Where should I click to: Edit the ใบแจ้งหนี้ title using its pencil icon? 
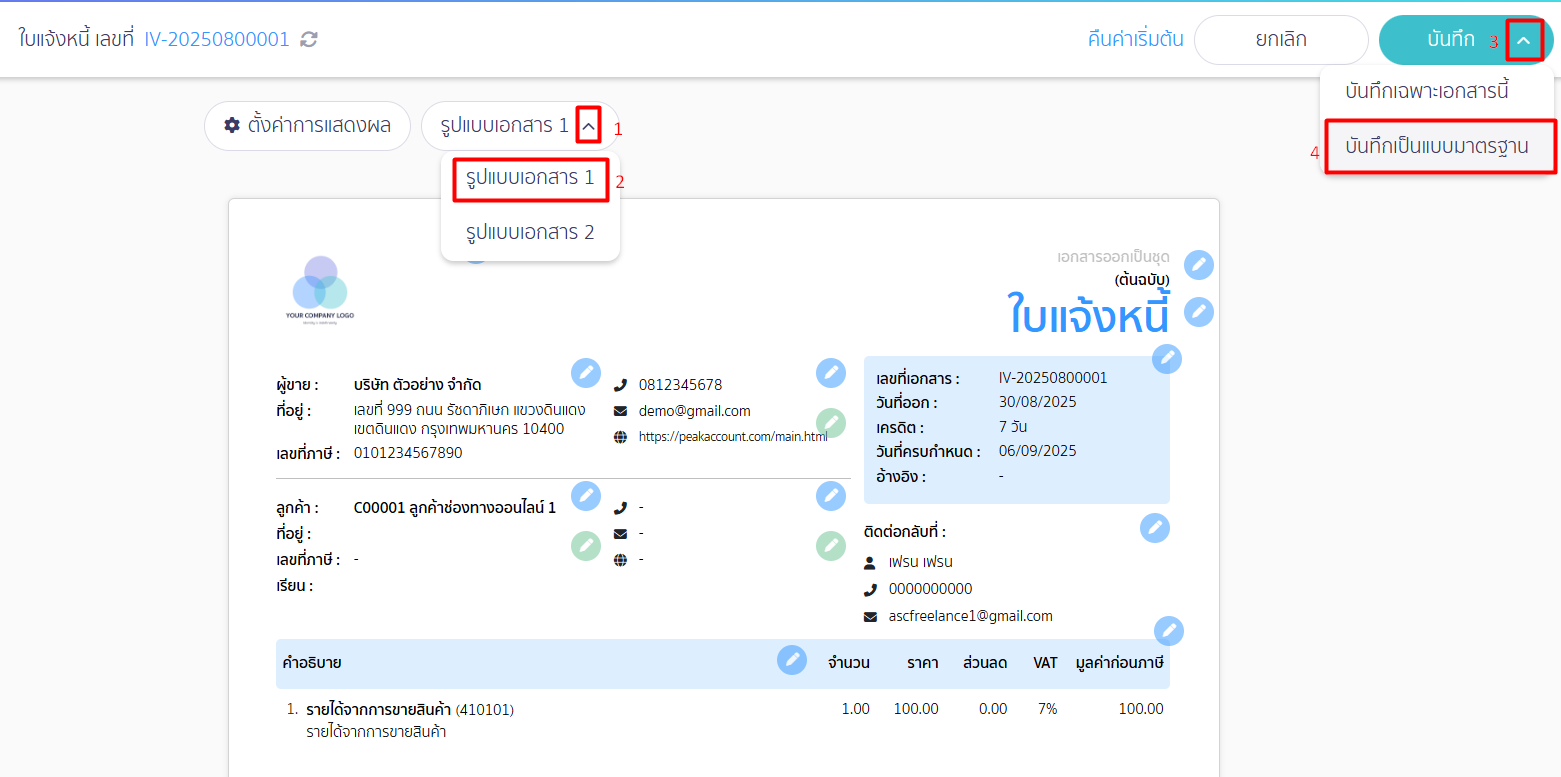point(1199,312)
